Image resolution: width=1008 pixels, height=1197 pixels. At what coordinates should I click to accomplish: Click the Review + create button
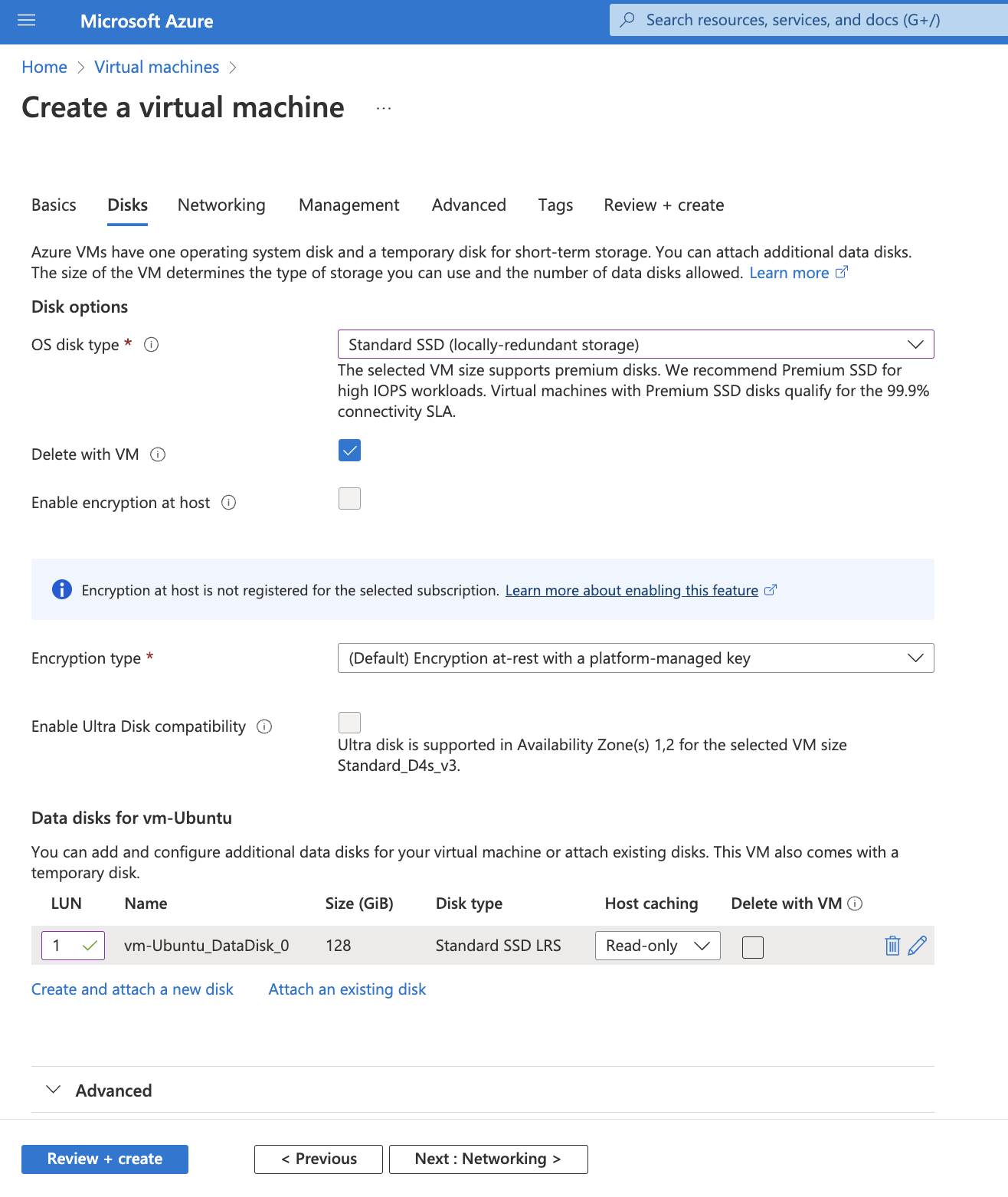(x=105, y=1159)
